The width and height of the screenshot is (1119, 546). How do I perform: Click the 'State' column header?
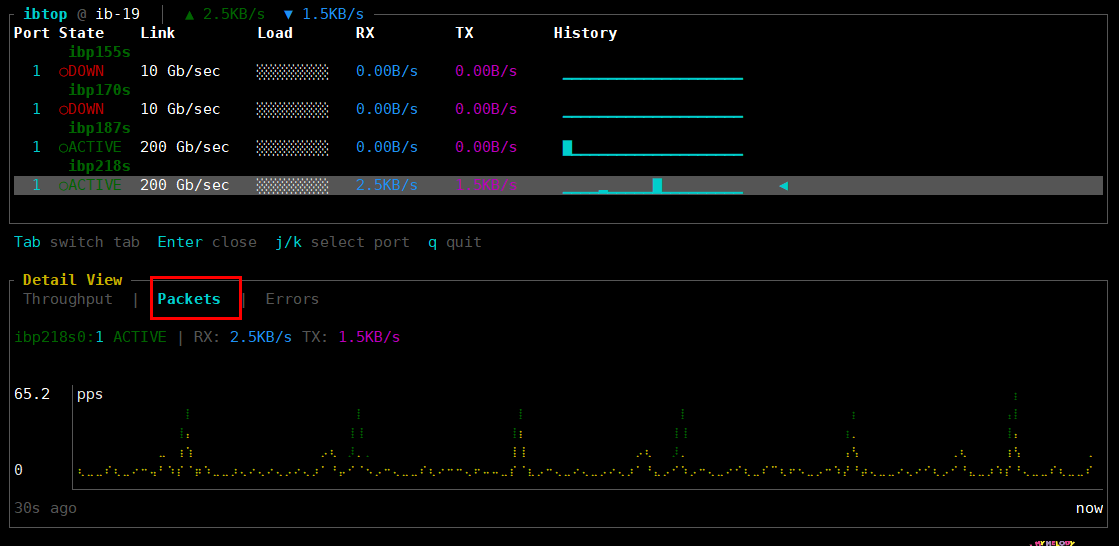pyautogui.click(x=81, y=33)
